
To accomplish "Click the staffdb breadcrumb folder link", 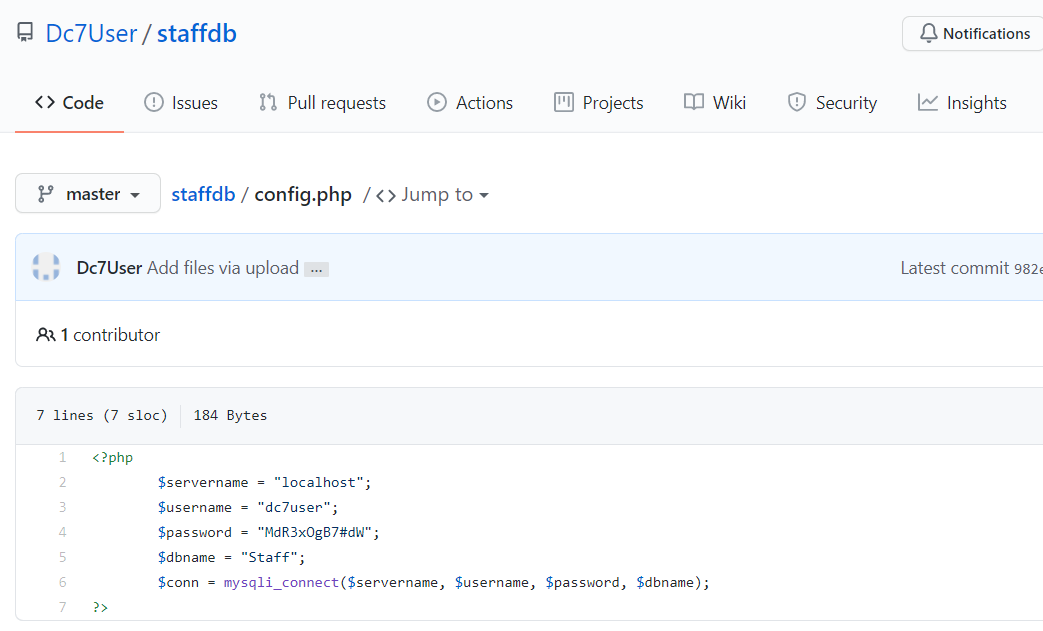I will [203, 194].
